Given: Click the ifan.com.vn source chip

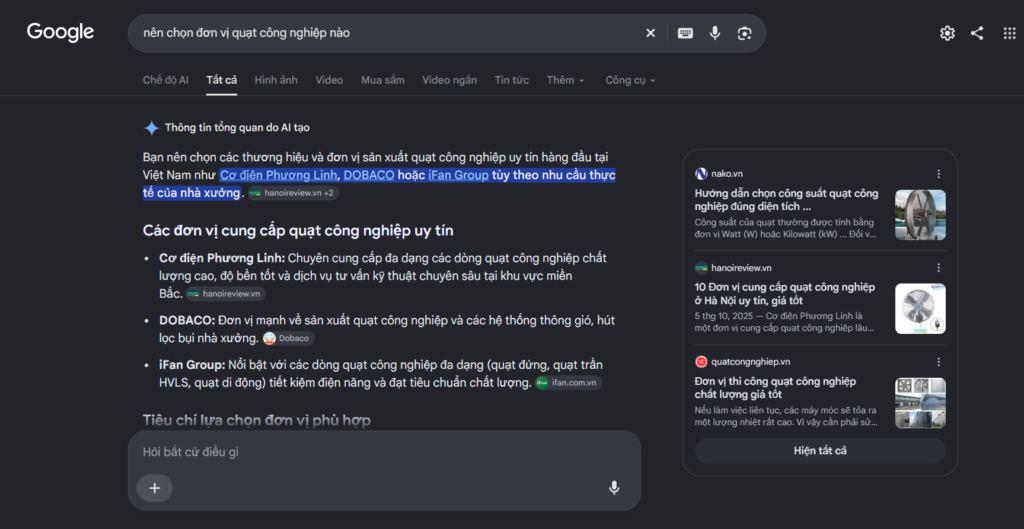Looking at the screenshot, I should [x=568, y=383].
